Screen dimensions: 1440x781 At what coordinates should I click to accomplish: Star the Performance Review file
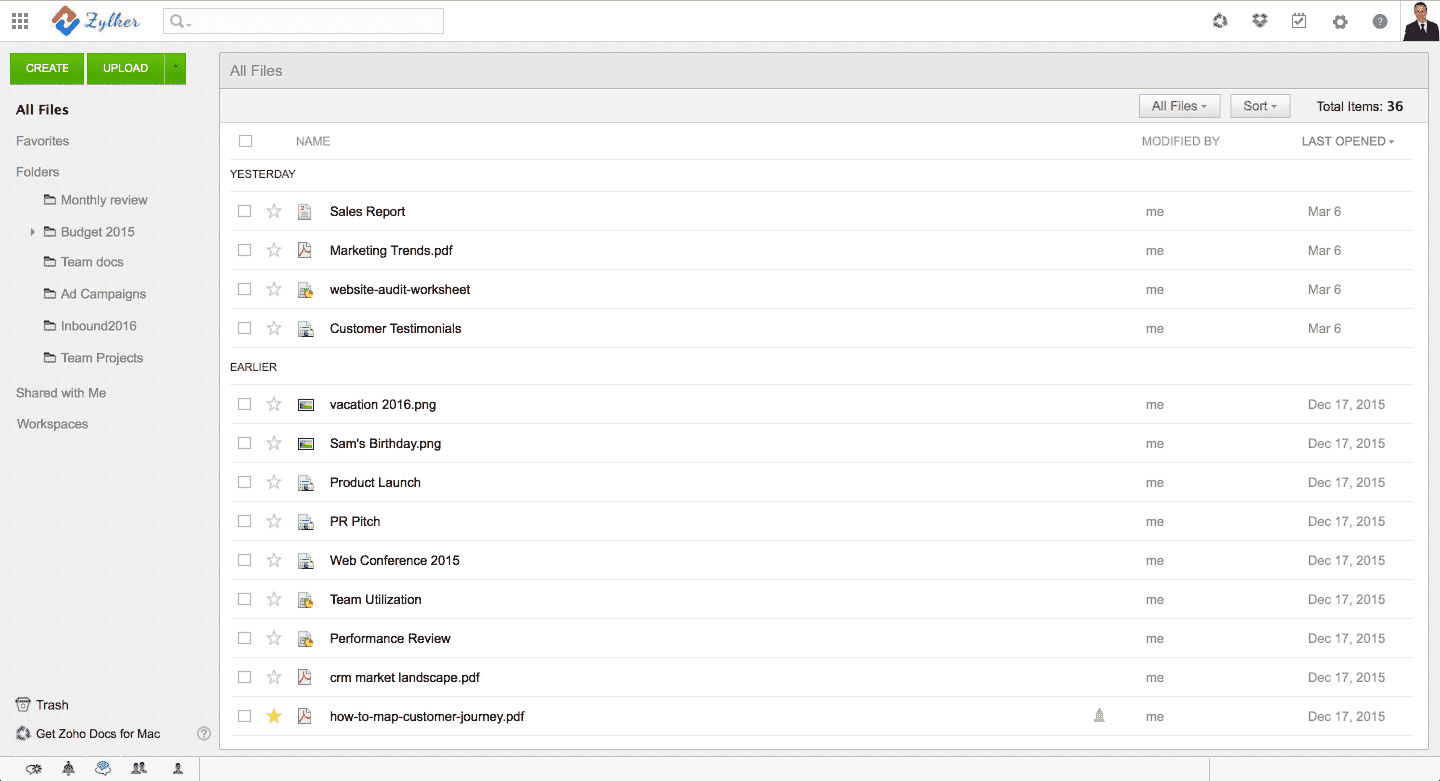(274, 638)
